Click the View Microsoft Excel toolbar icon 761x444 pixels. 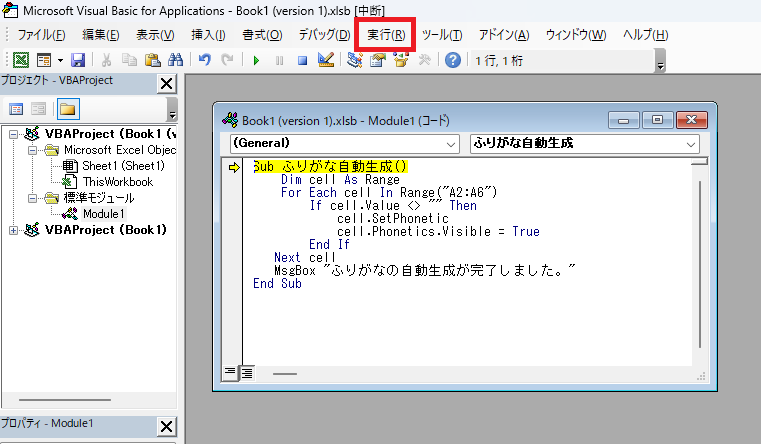(x=20, y=61)
